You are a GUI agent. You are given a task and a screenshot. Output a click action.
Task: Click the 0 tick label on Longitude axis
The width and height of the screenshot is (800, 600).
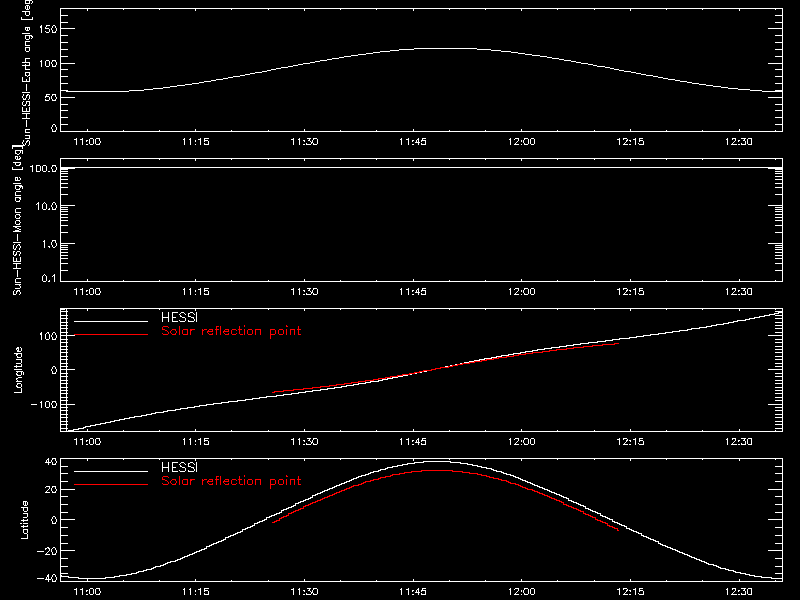54,370
